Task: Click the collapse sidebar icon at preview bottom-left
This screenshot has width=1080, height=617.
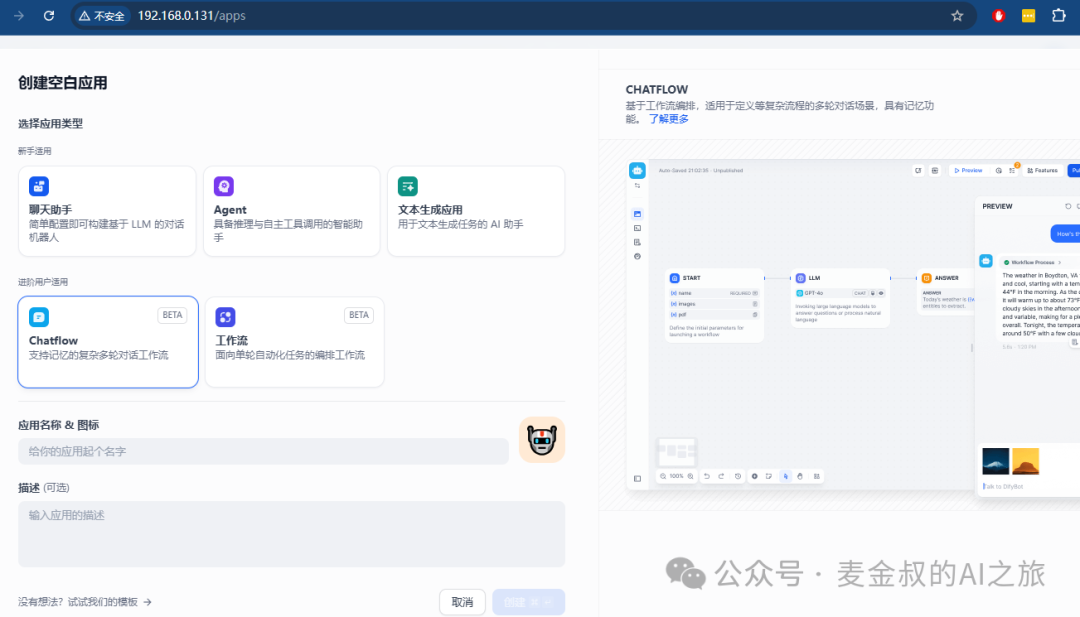Action: (x=637, y=479)
